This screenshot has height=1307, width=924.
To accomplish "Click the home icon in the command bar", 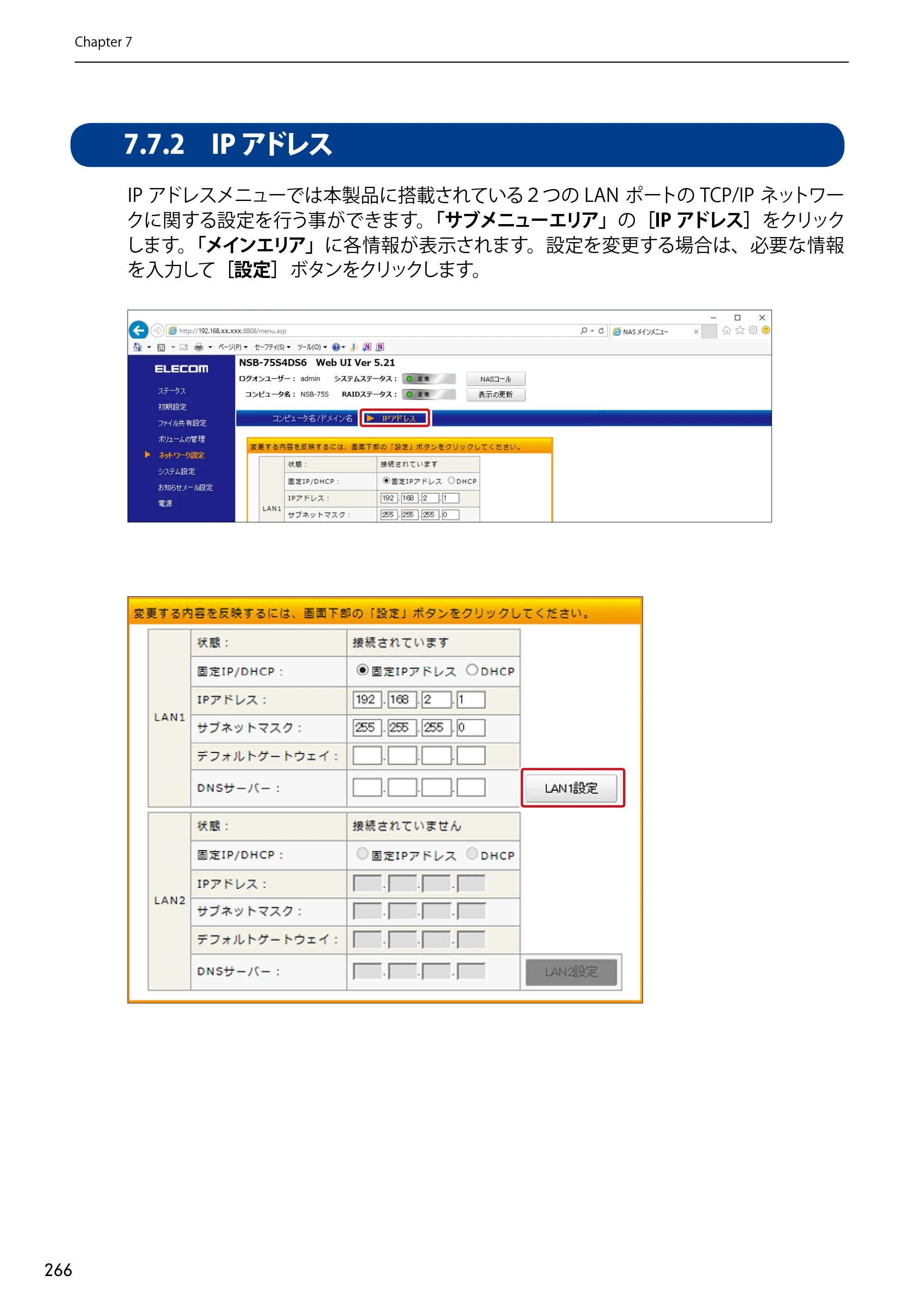I will (x=137, y=347).
